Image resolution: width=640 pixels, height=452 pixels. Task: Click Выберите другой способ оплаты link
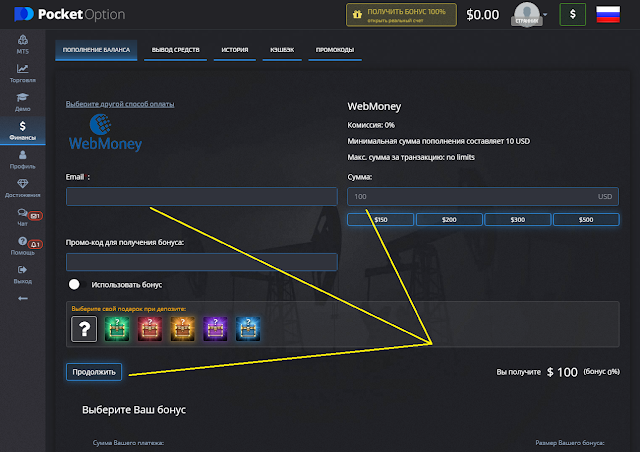[120, 104]
